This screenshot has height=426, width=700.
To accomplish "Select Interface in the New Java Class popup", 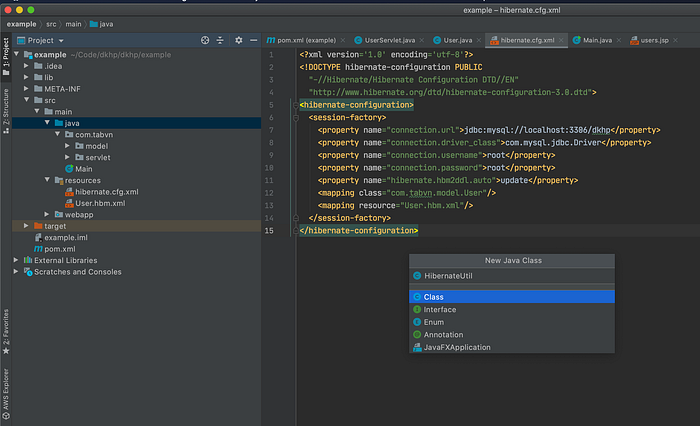I will pyautogui.click(x=440, y=309).
